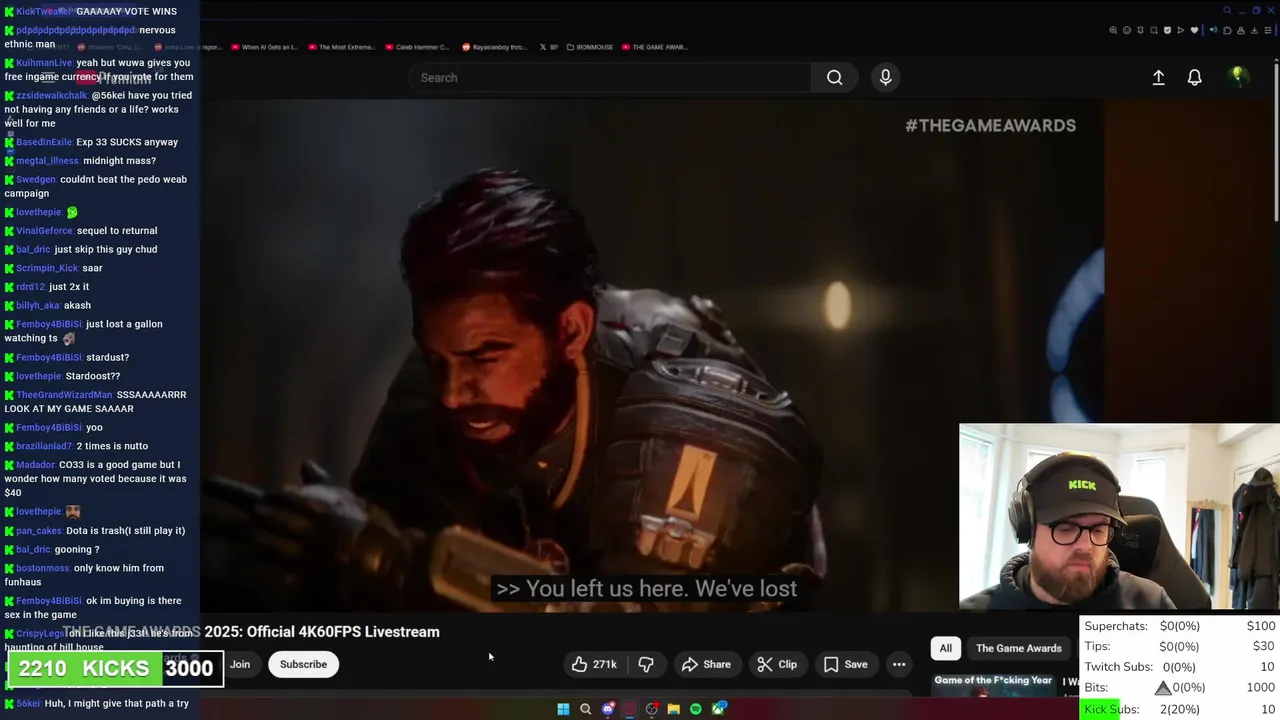This screenshot has height=720, width=1280.
Task: Open the tab search icon in title bar
Action: [1227, 10]
